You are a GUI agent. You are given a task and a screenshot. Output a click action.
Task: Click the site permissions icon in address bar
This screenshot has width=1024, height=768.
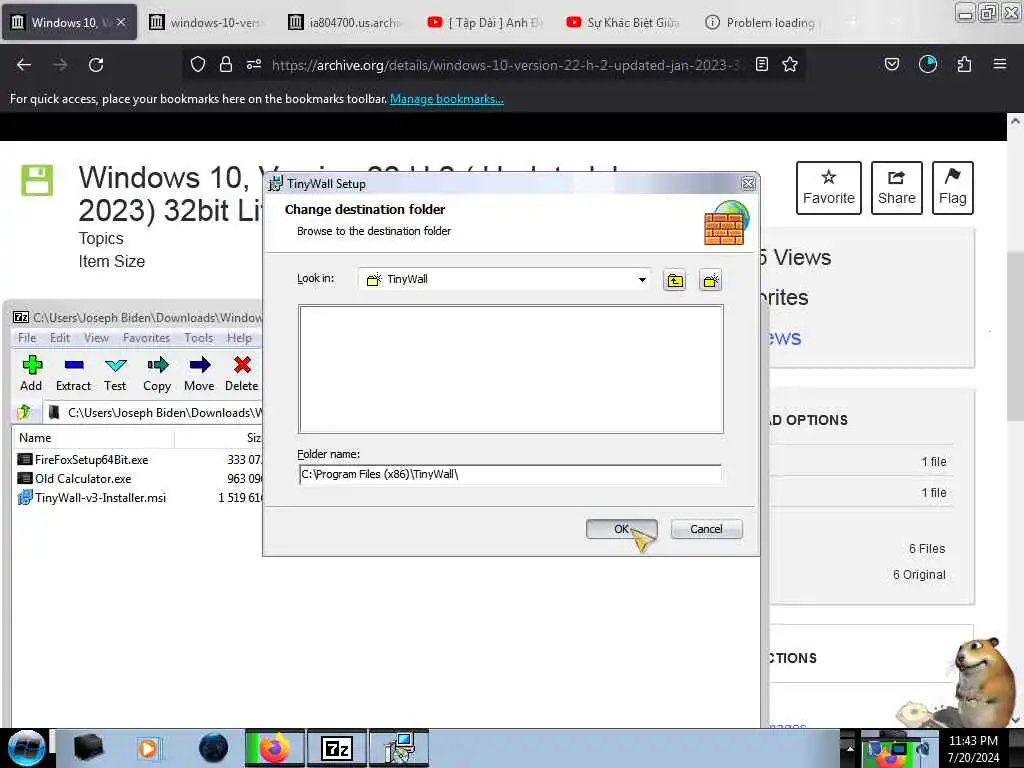point(254,65)
